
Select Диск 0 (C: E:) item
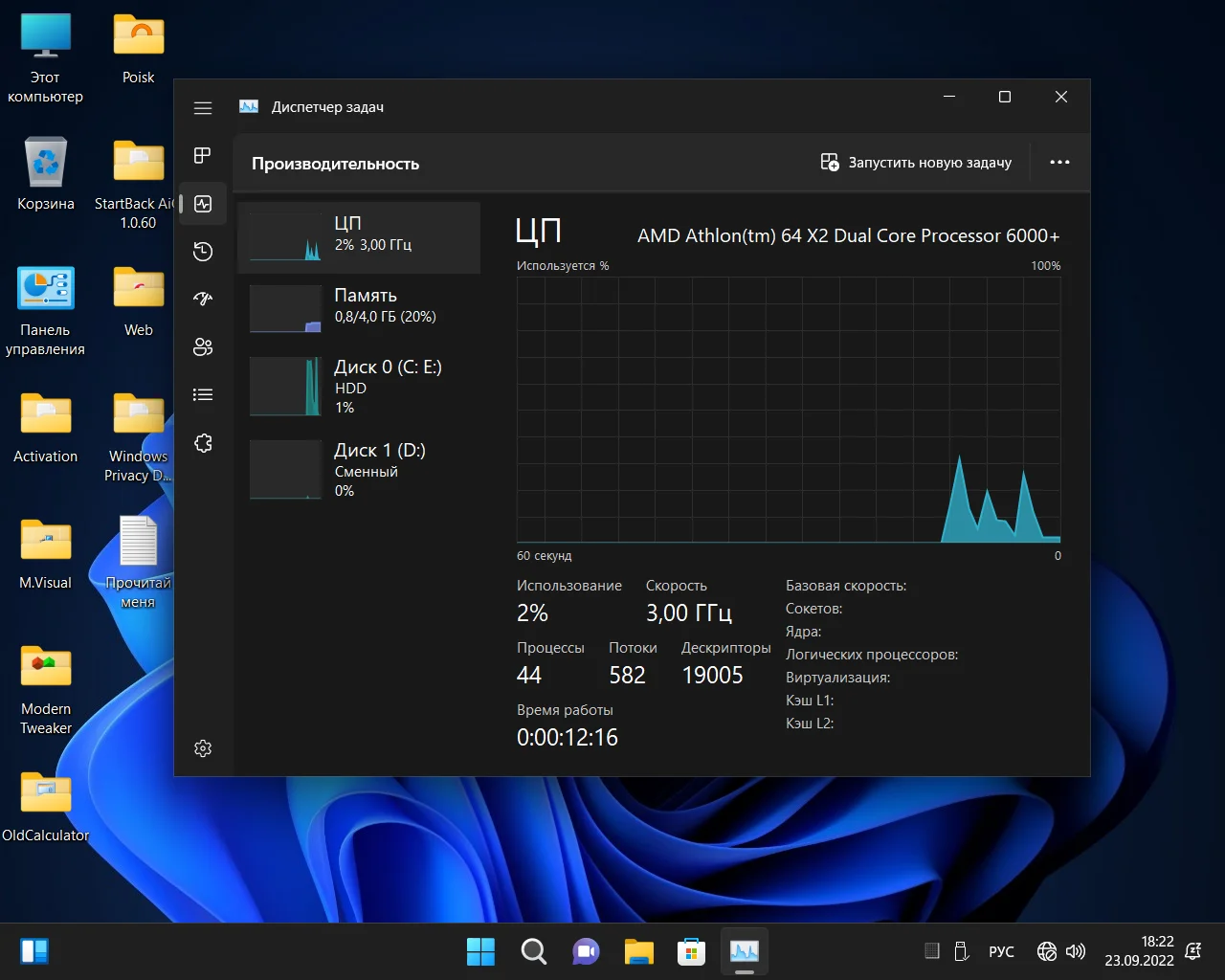[359, 386]
